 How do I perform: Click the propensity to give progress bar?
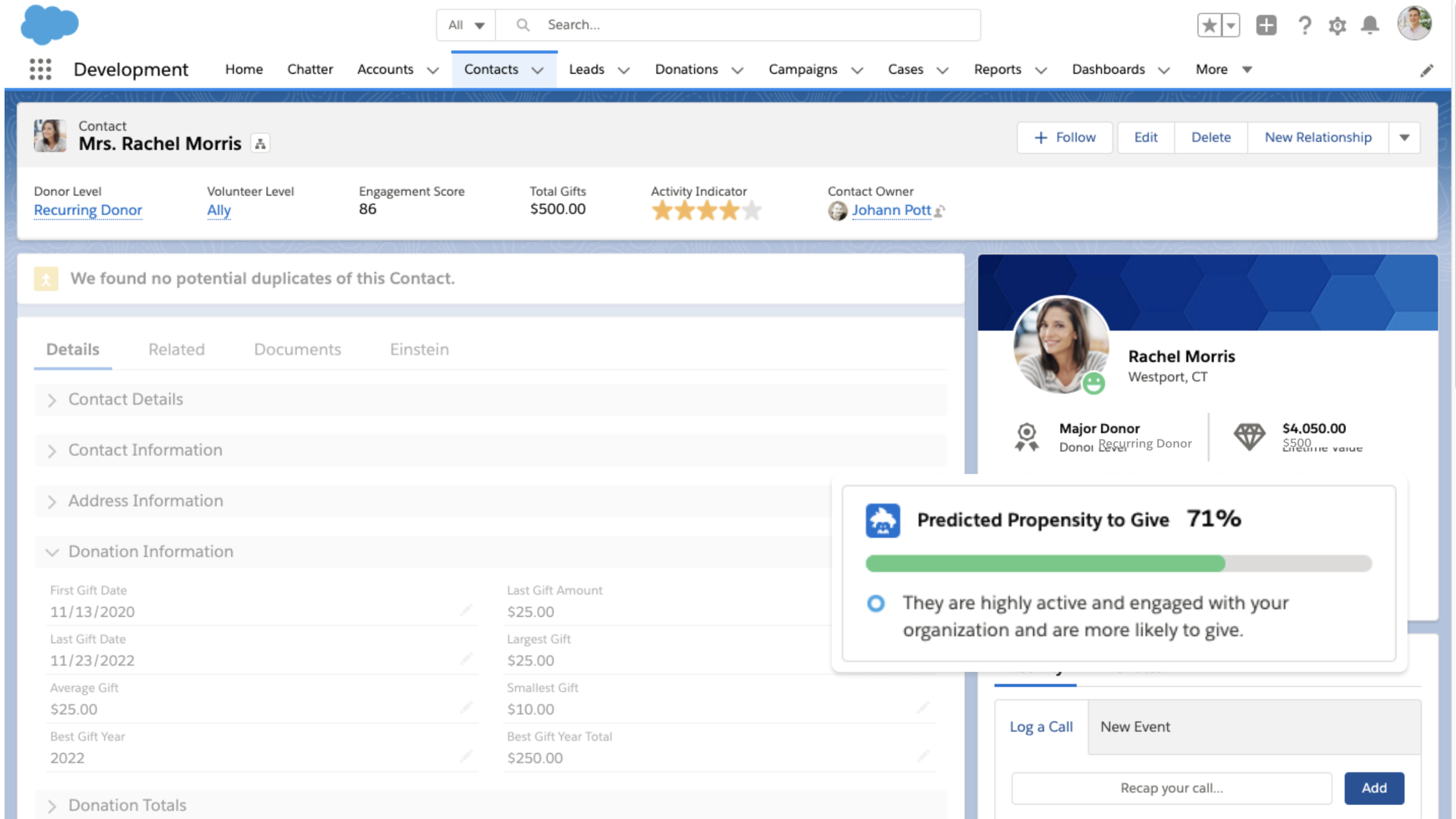tap(1118, 563)
